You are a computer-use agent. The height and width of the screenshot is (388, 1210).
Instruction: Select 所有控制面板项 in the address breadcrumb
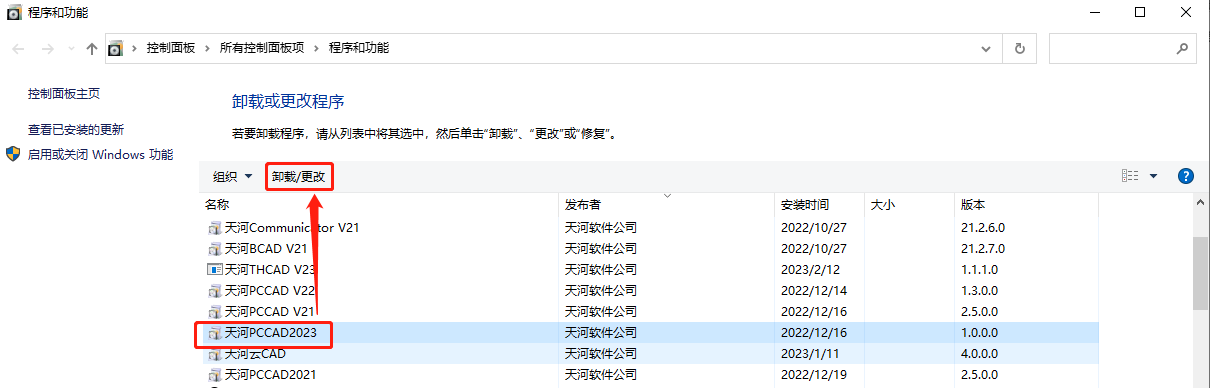[261, 48]
